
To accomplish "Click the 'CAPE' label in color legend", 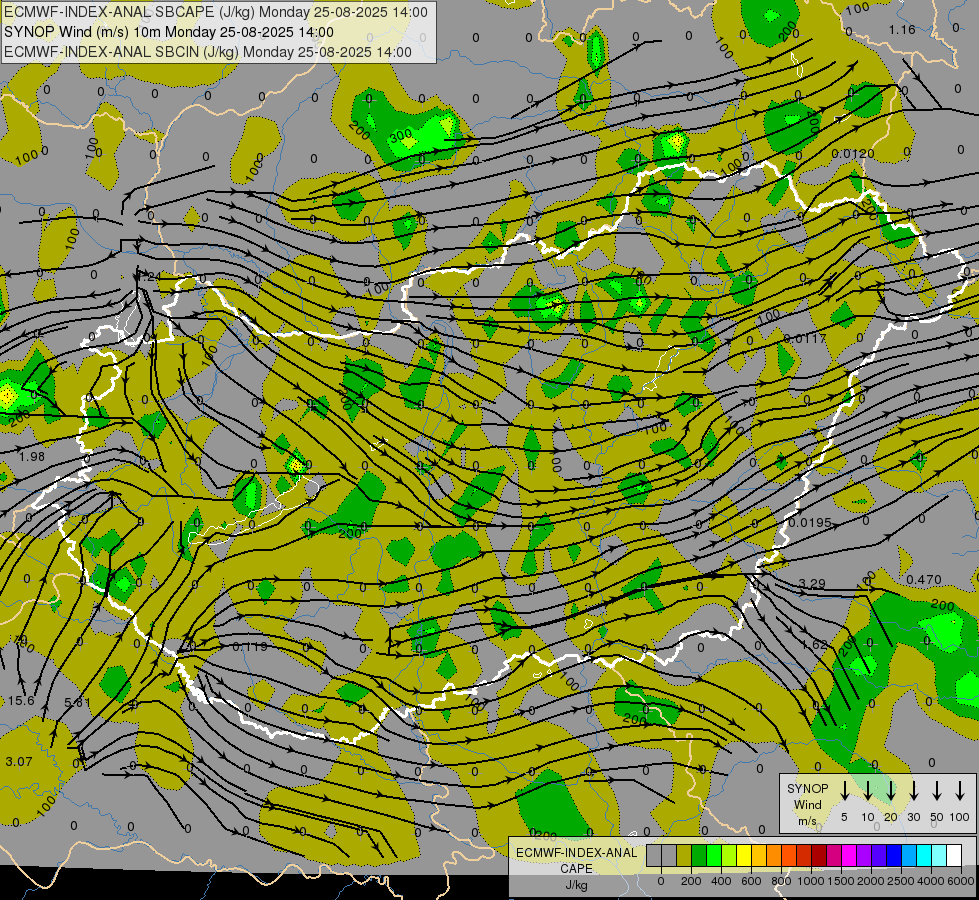I will coord(576,869).
